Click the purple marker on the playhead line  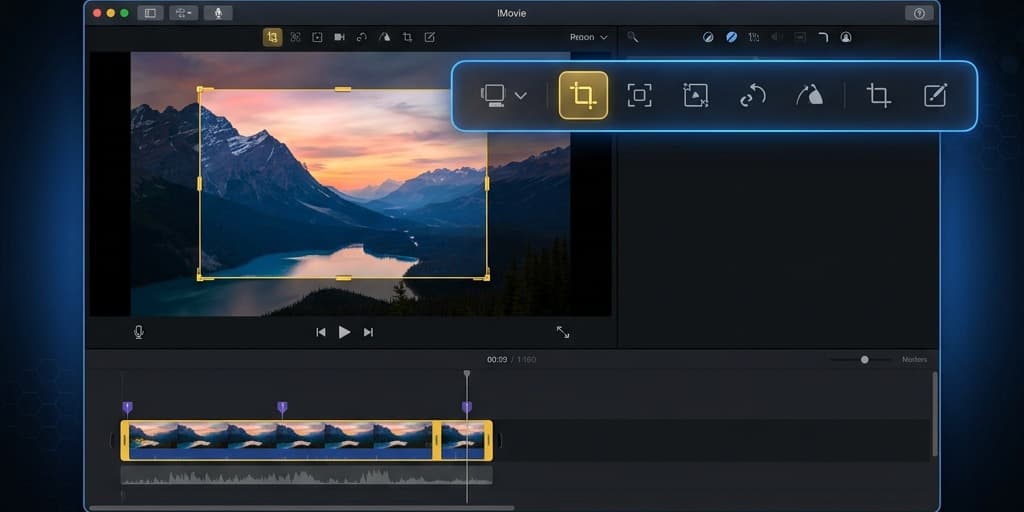467,408
